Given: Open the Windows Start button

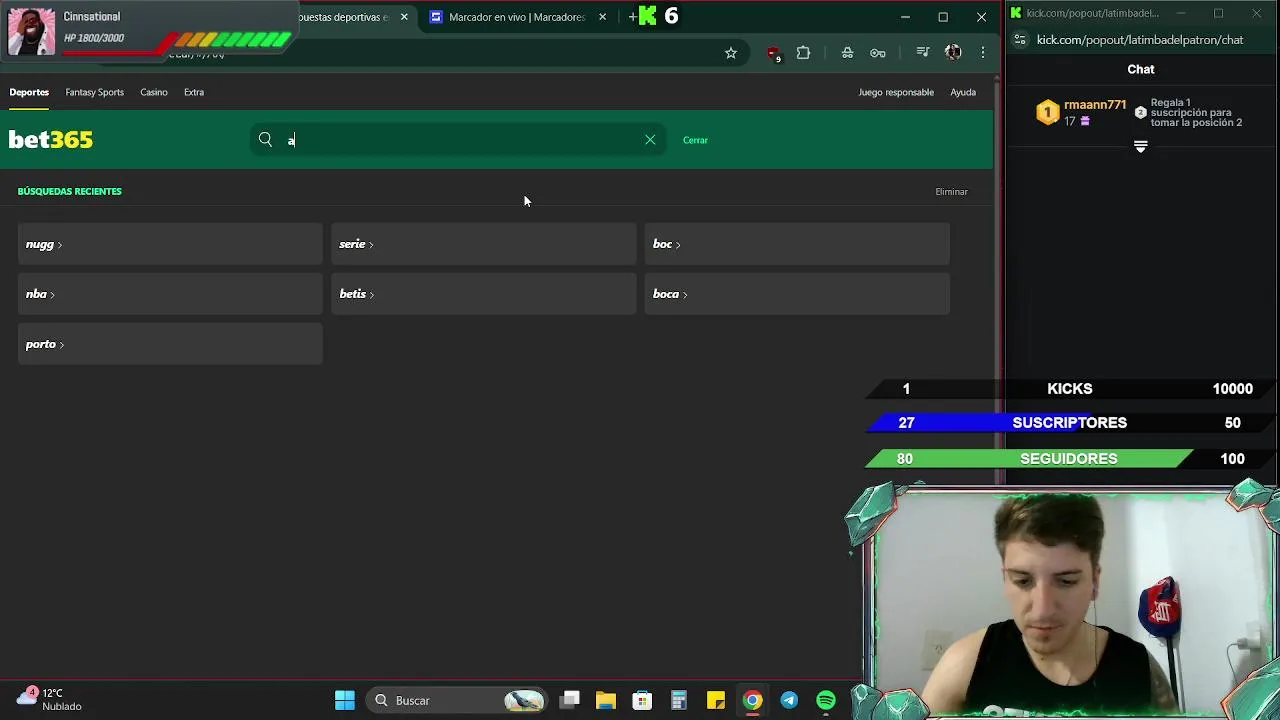Looking at the screenshot, I should 345,701.
